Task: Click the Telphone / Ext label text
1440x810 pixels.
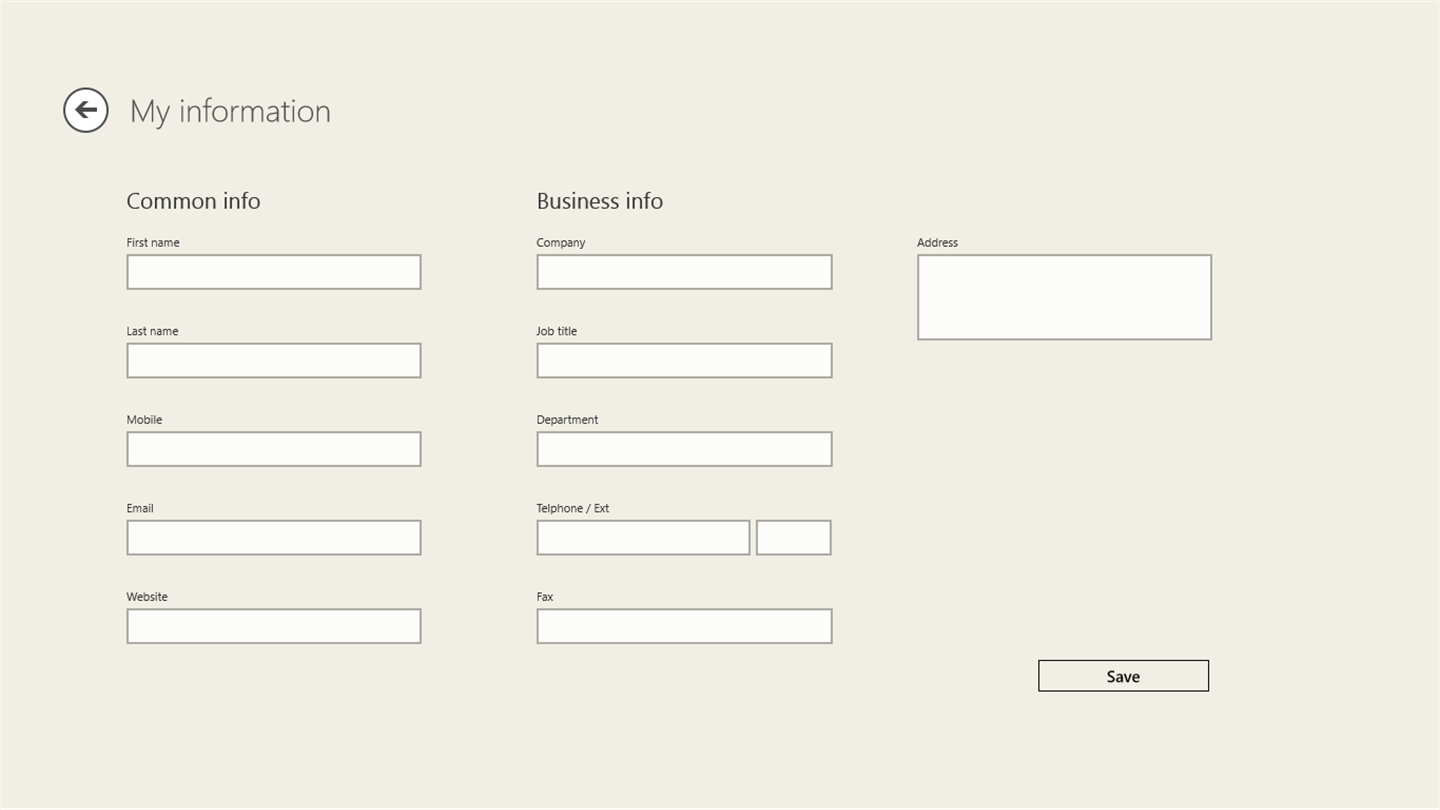Action: [572, 508]
